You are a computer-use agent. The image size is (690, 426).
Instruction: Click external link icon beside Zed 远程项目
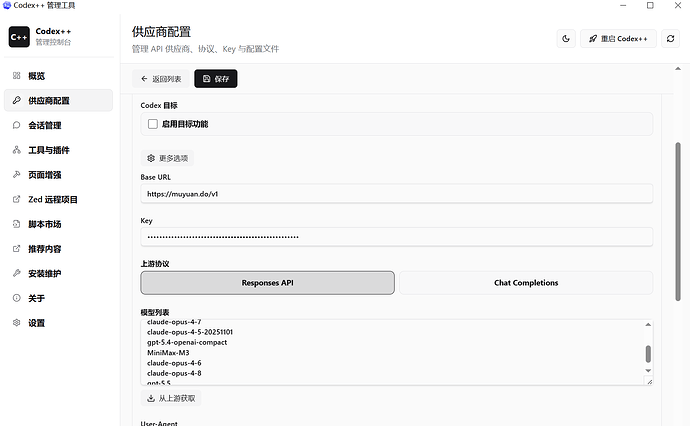[x=17, y=199]
